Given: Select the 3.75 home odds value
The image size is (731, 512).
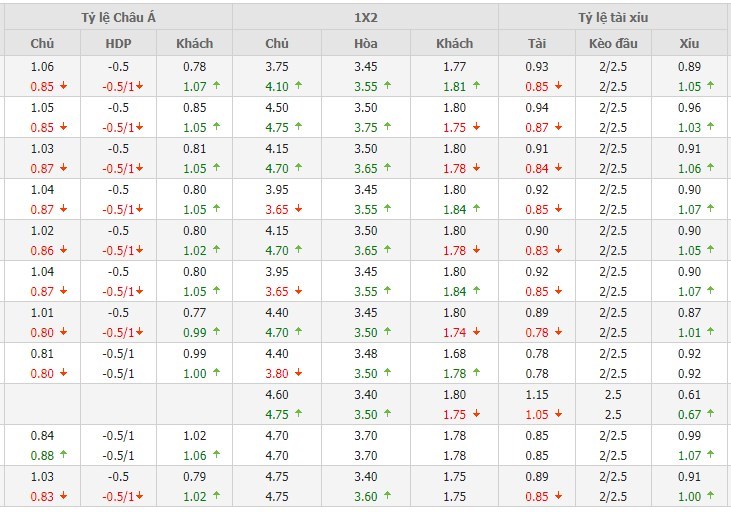Looking at the screenshot, I should coord(277,67).
